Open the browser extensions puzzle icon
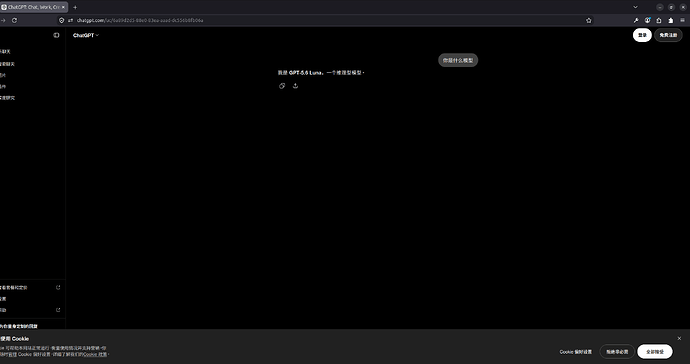690x364 pixels. 671,20
